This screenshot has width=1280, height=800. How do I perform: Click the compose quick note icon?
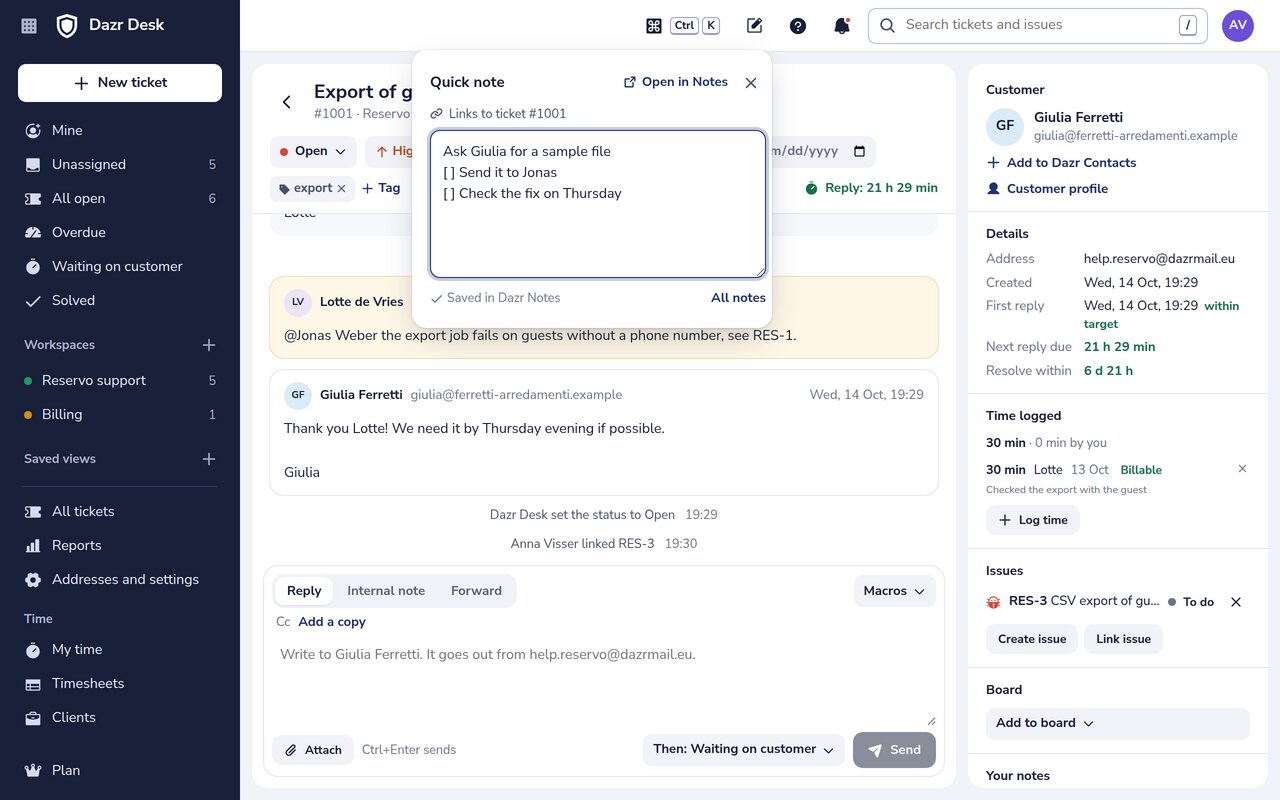click(755, 26)
